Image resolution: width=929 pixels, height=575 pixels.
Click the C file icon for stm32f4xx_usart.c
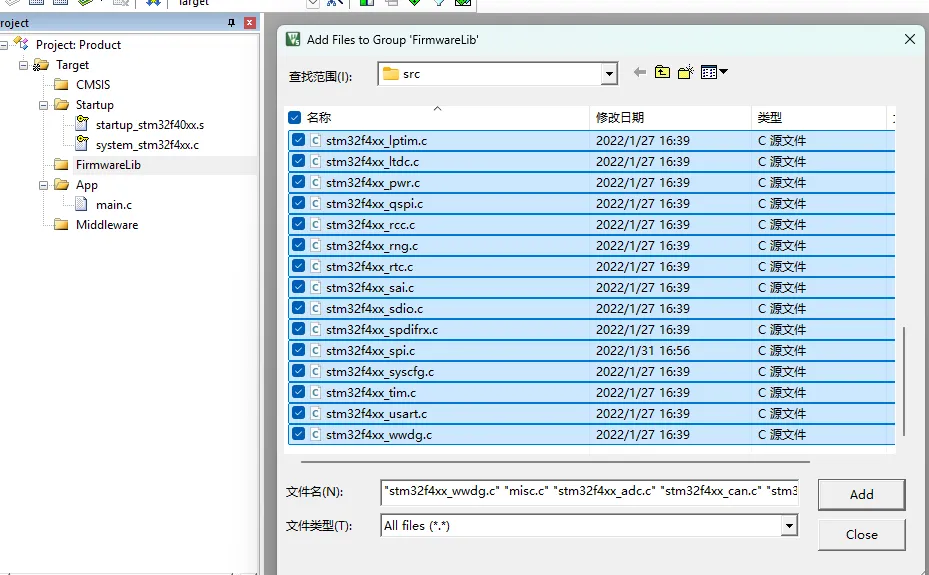tap(316, 413)
